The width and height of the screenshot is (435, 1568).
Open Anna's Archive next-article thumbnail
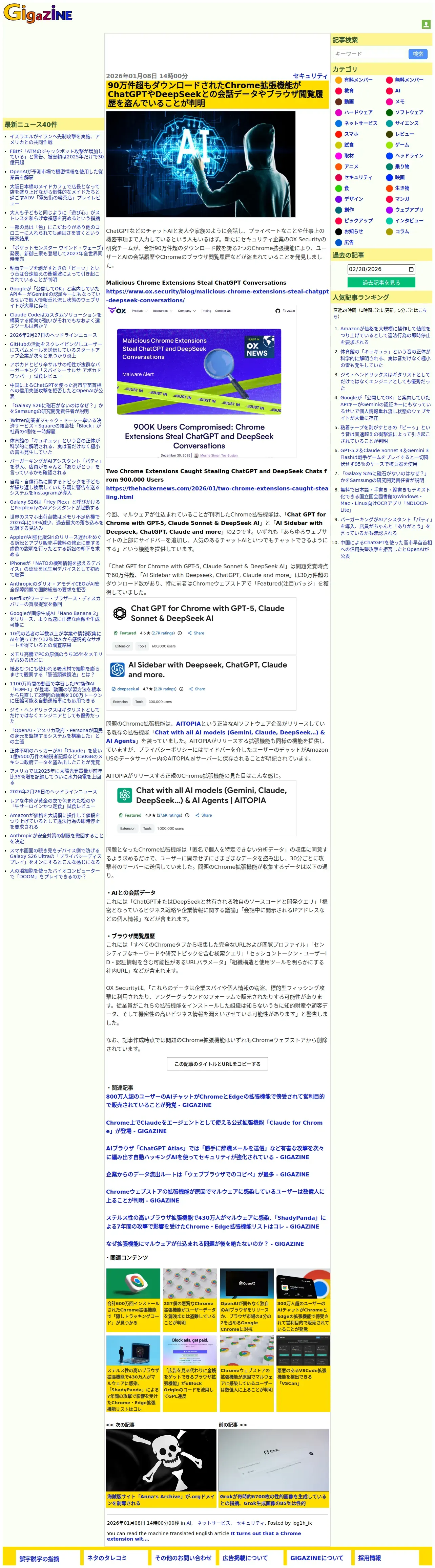[161, 1460]
